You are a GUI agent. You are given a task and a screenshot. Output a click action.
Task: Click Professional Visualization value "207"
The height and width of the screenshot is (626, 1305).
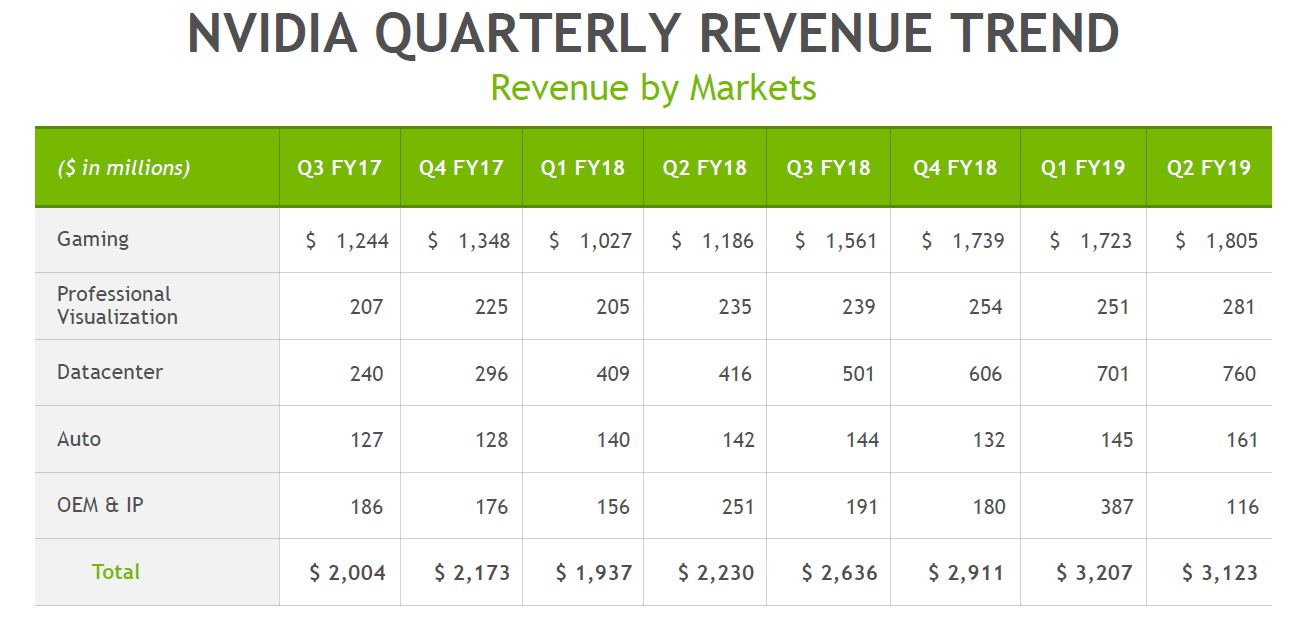[367, 307]
